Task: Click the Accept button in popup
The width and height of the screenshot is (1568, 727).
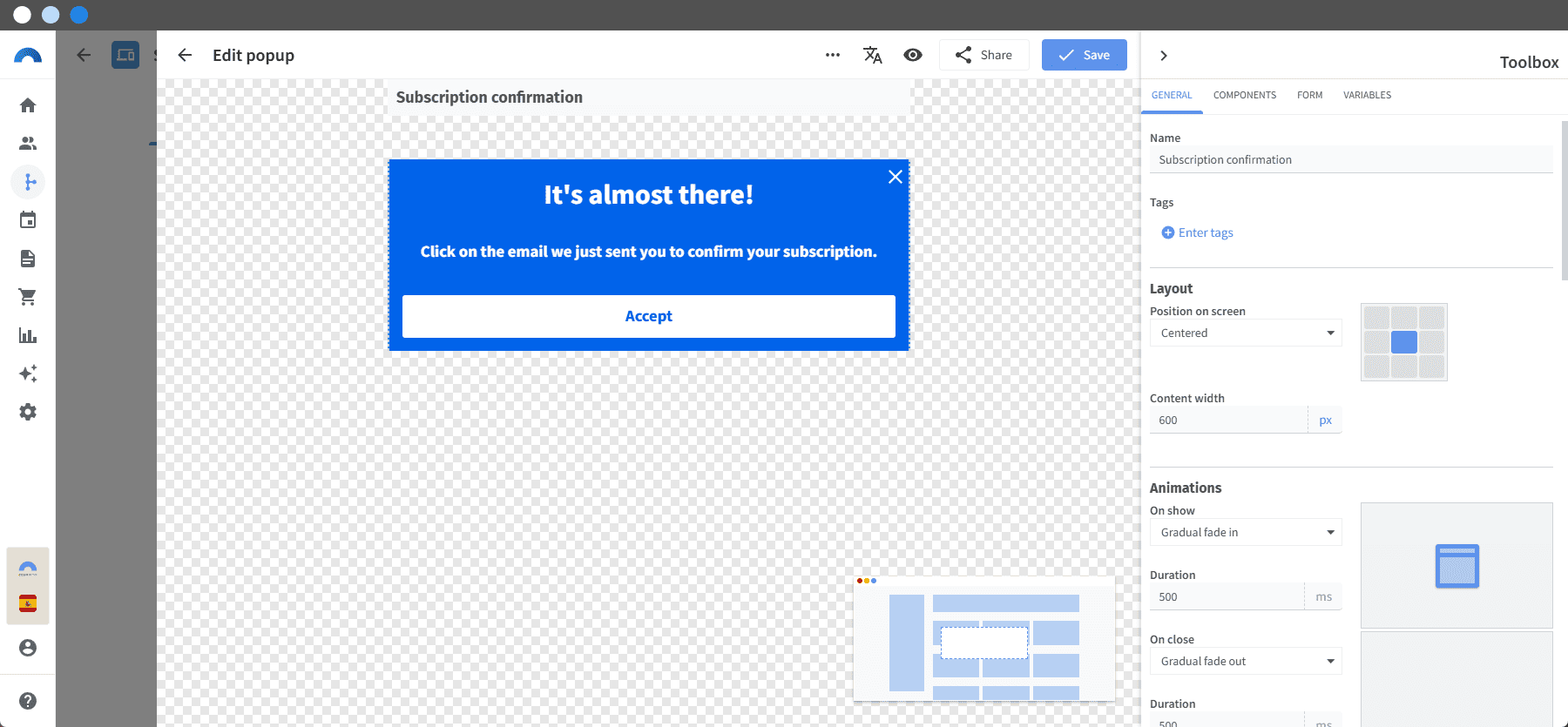Action: click(649, 316)
